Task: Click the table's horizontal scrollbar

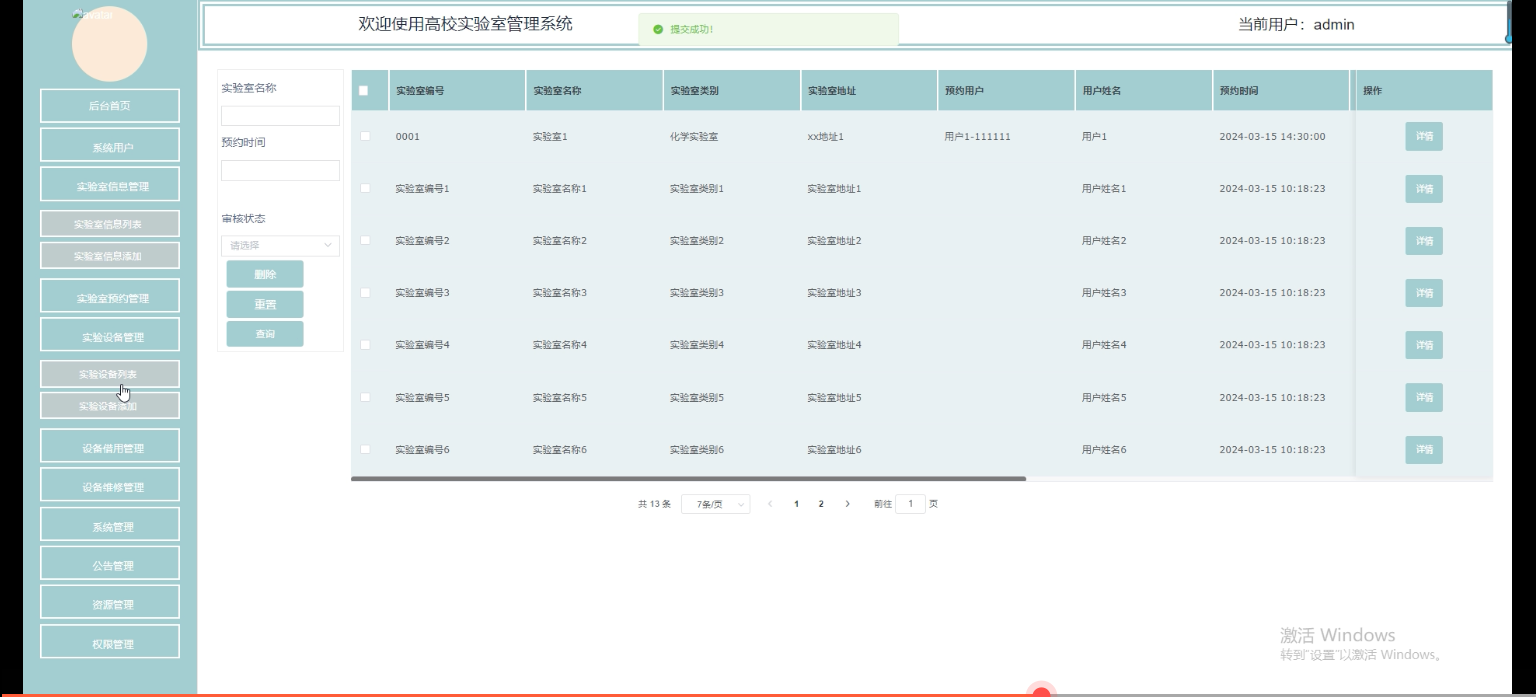Action: click(688, 479)
